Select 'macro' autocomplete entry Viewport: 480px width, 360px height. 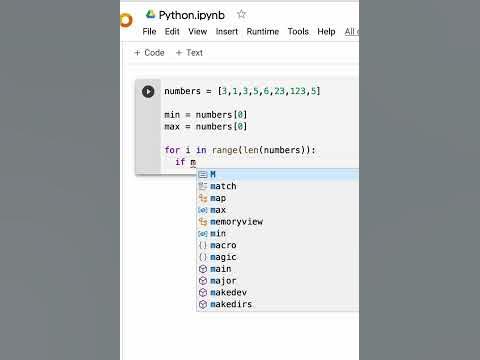coord(278,245)
